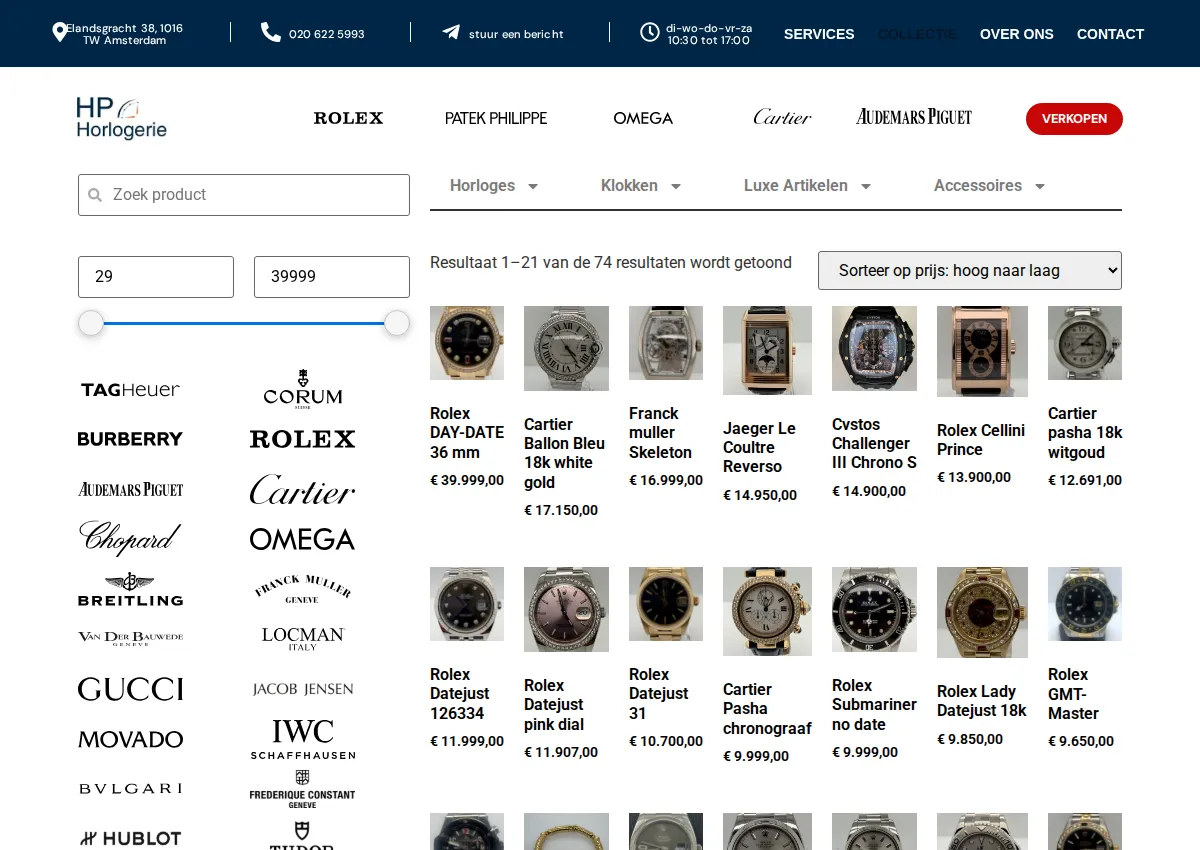The image size is (1200, 850).
Task: Open Rolex DAY-DATE 36 mm product title
Action: (467, 433)
